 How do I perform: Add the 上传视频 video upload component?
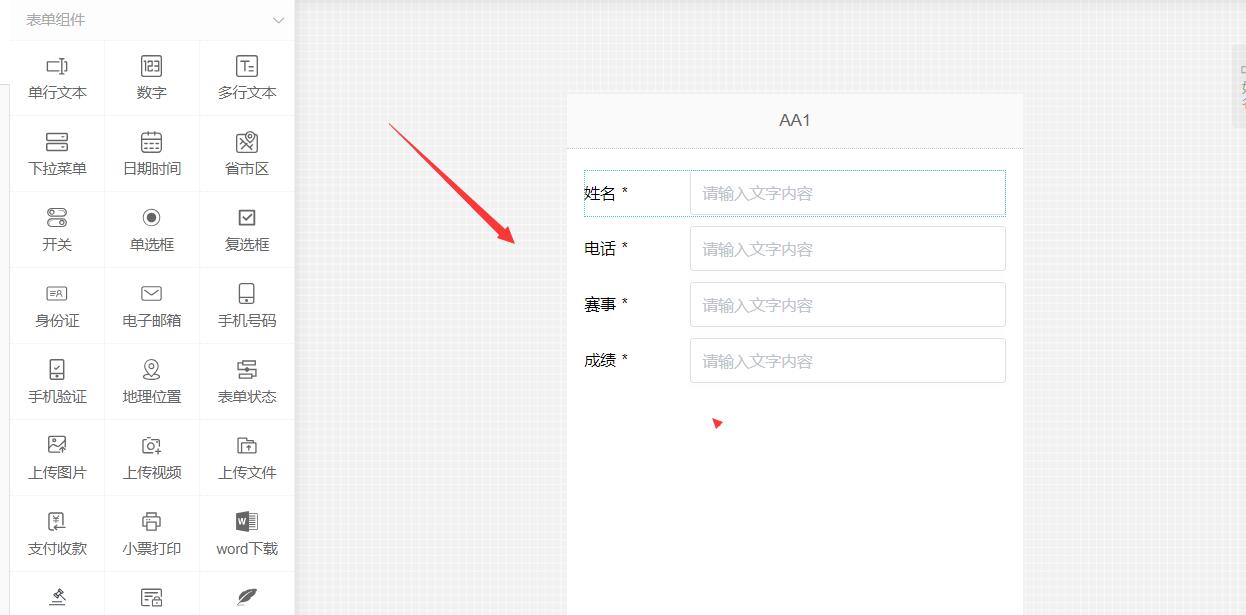point(151,458)
